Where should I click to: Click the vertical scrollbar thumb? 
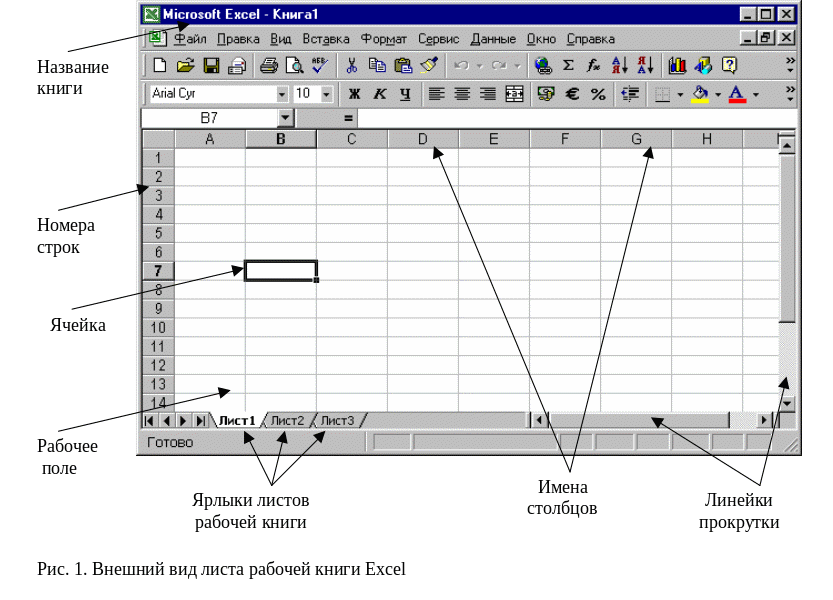point(787,238)
